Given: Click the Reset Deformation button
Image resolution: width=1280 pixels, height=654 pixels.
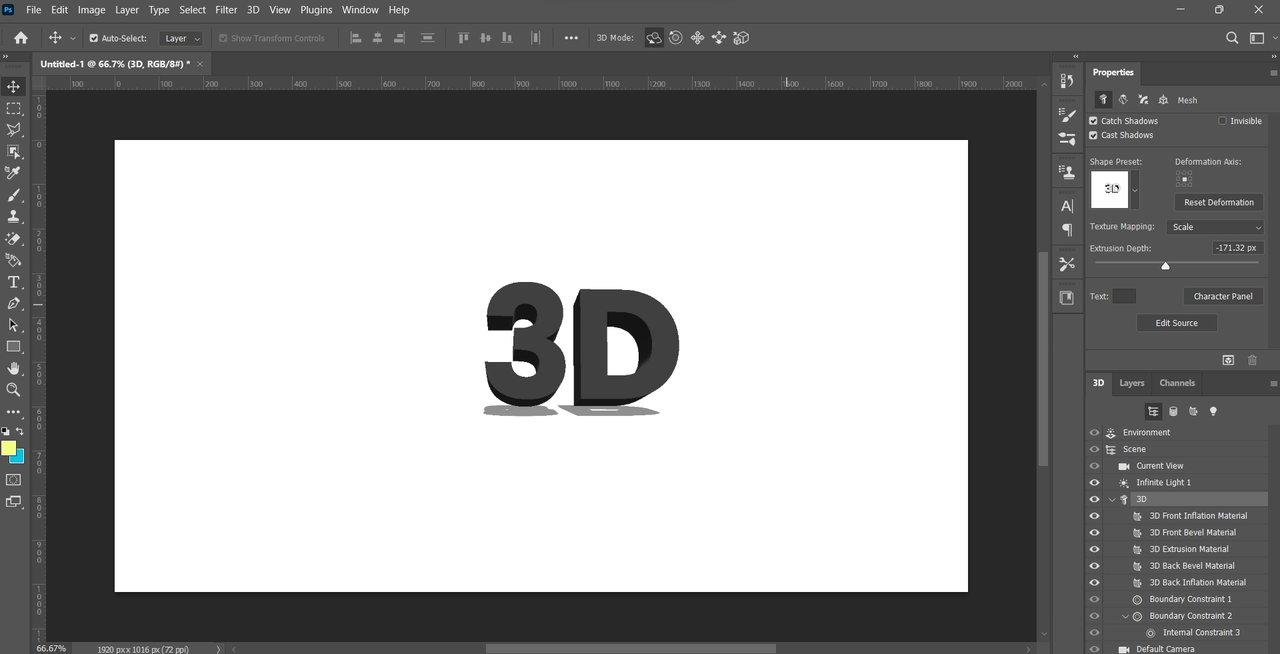Looking at the screenshot, I should click(x=1219, y=202).
